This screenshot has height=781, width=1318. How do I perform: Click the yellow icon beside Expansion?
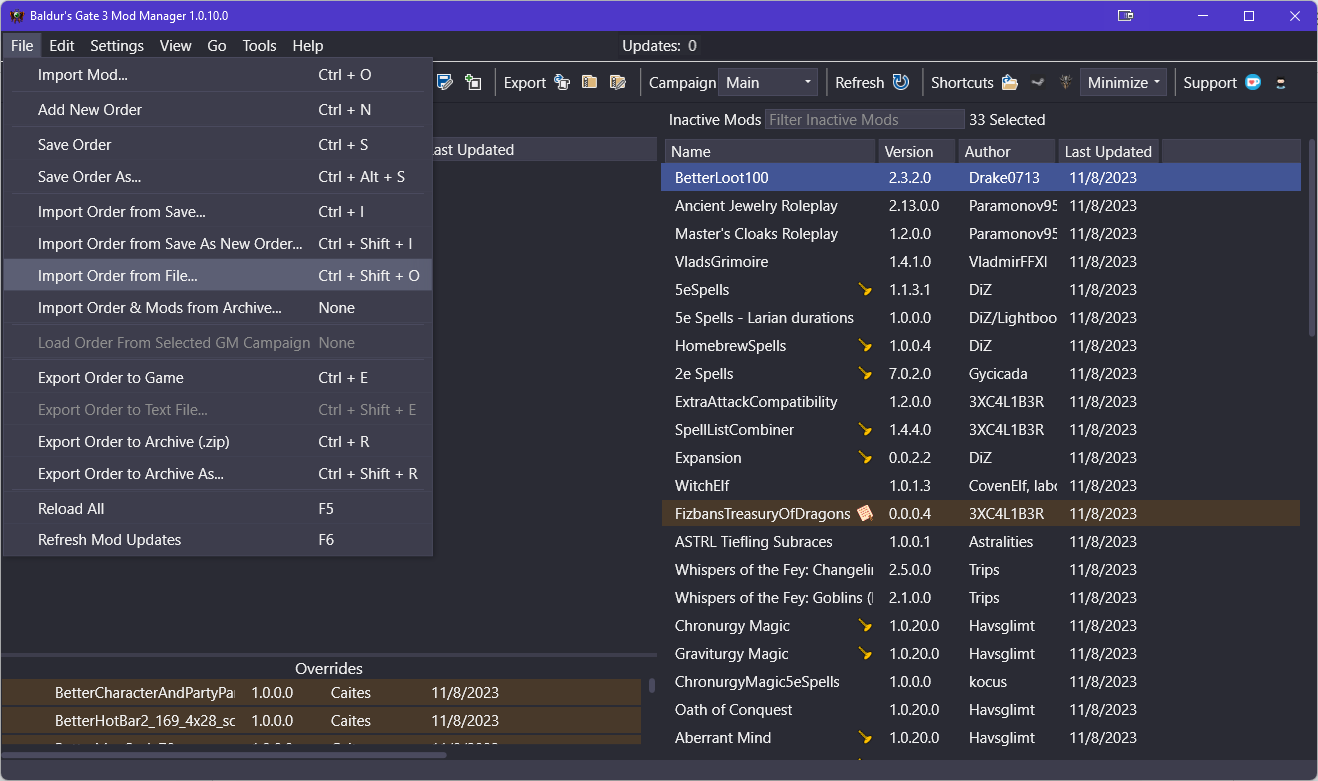pyautogui.click(x=865, y=458)
